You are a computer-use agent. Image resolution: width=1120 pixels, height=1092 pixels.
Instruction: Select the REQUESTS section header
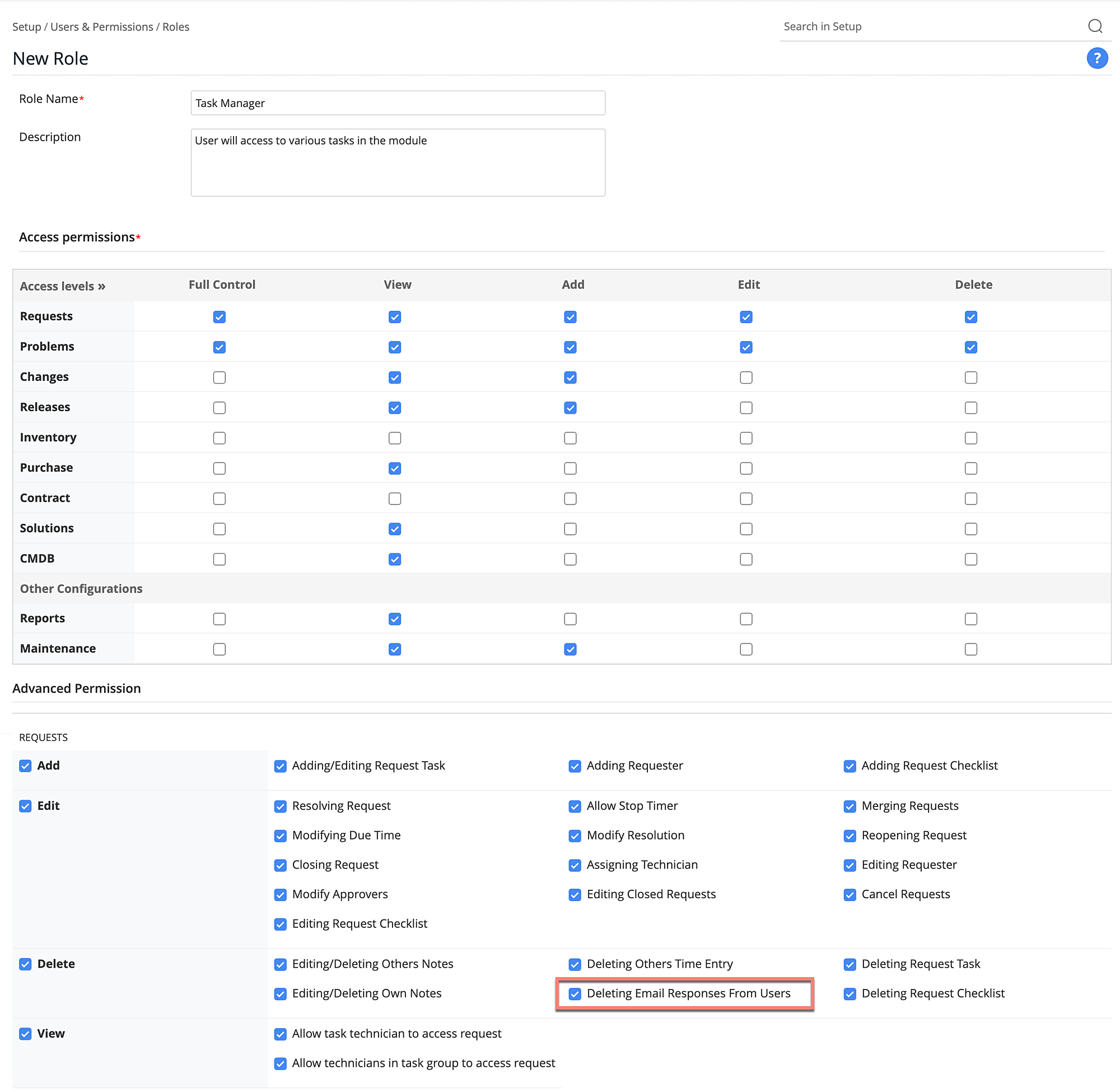pos(43,737)
